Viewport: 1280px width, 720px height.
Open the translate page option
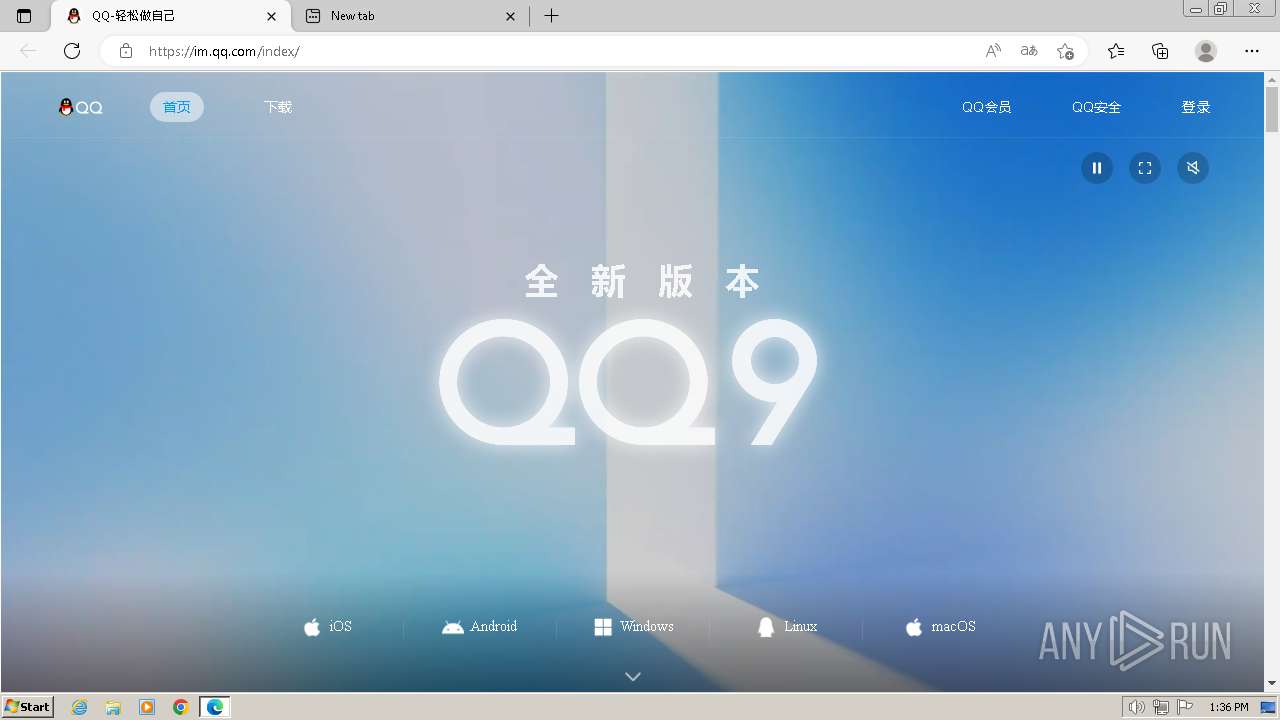tap(1029, 51)
